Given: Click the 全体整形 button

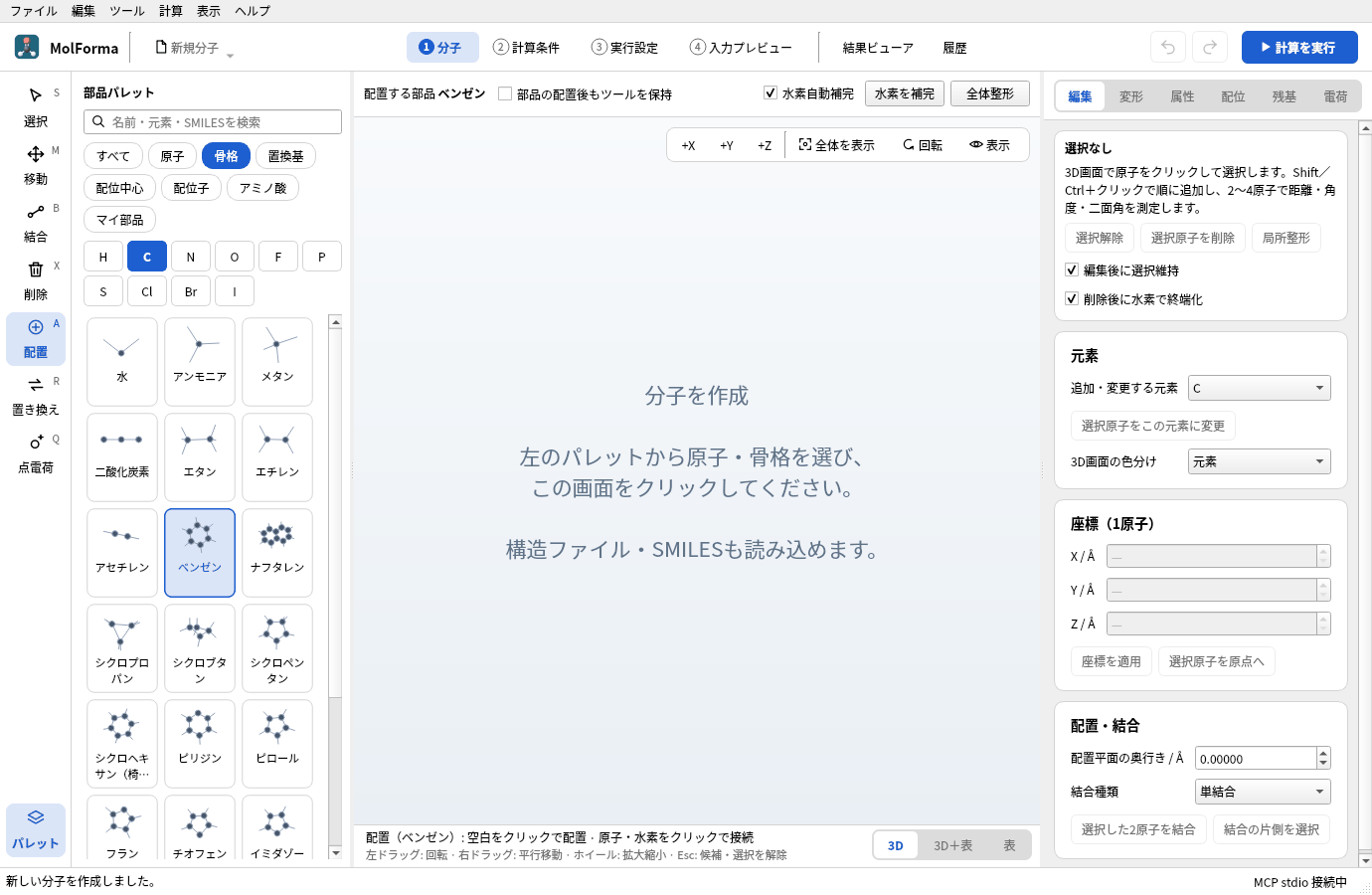Looking at the screenshot, I should pyautogui.click(x=990, y=93).
